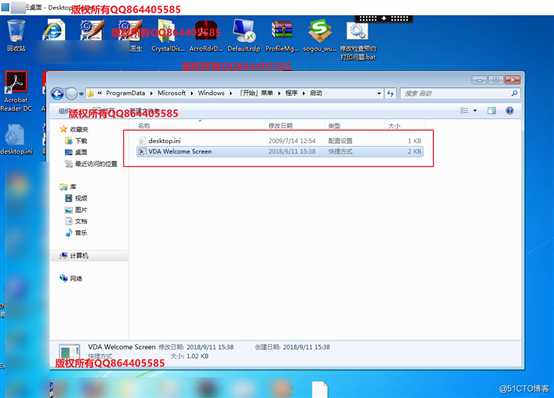Open the AcroRdrD... installer desktop icon
Screen dimensions: 554x398
206,35
